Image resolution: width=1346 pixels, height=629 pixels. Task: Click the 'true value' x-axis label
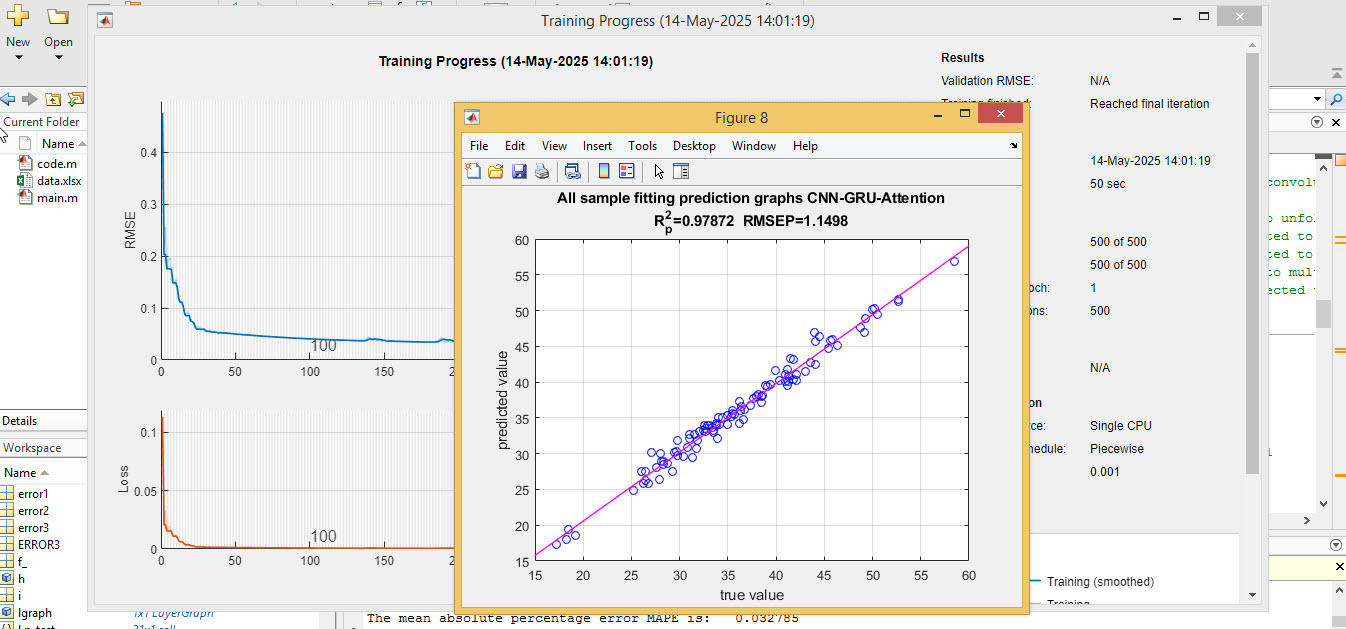pos(752,595)
